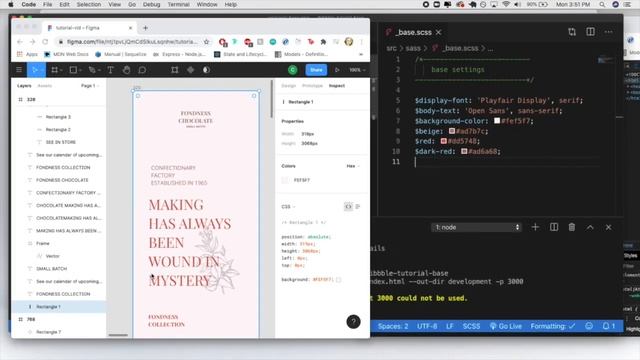Select the SMALL BATCH text layer
The image size is (640, 360).
59,269
